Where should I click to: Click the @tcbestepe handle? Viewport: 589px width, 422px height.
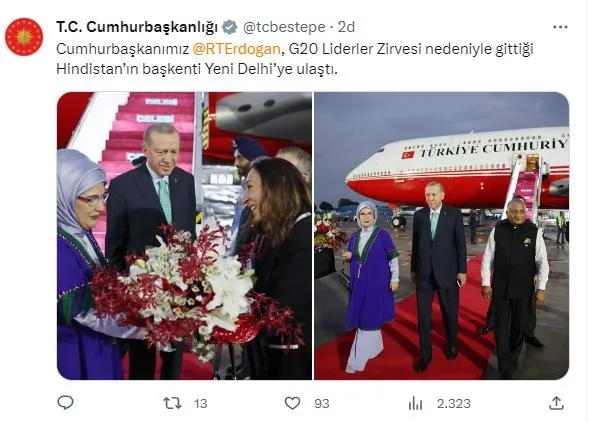pyautogui.click(x=284, y=27)
